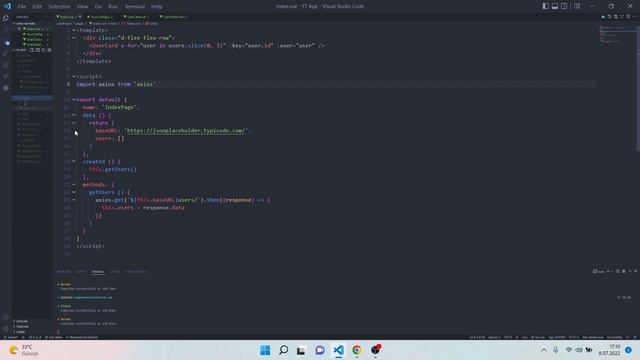Collapse the template tag on line 1
The width and height of the screenshot is (640, 360).
coord(74,30)
